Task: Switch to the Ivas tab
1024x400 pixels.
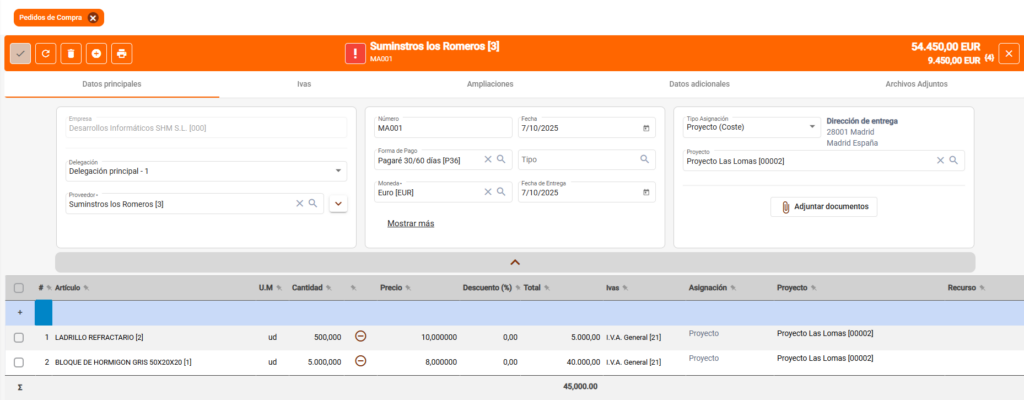Action: pyautogui.click(x=304, y=84)
